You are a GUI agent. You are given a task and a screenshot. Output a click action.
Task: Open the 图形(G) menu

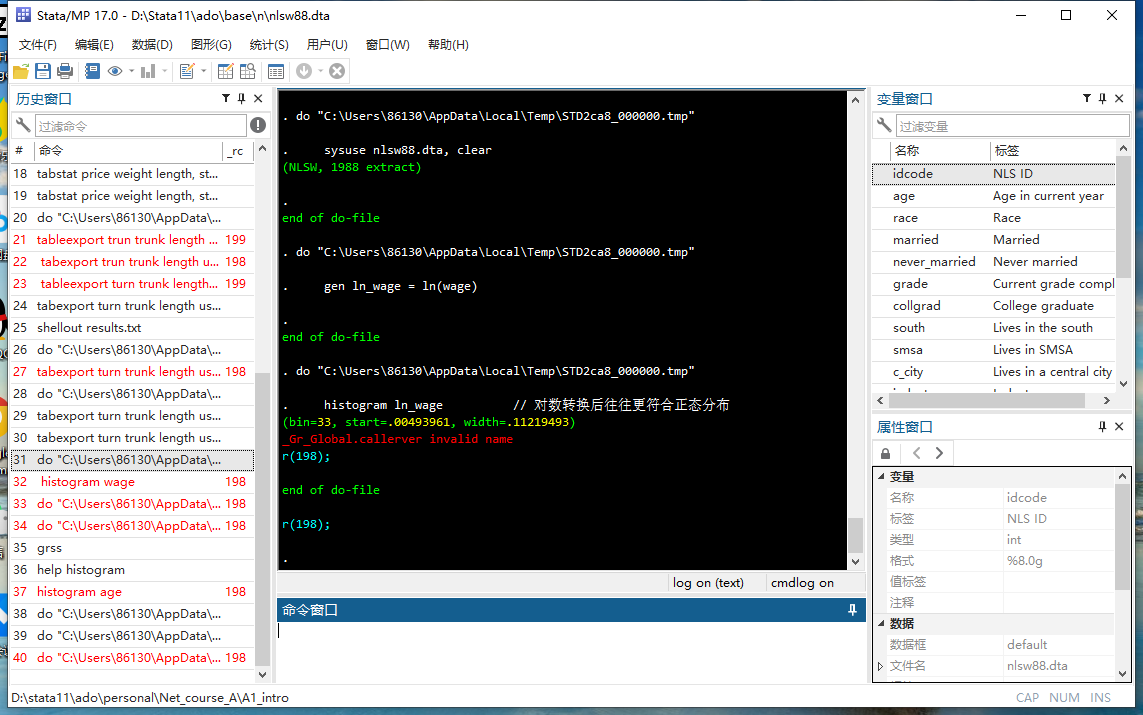pos(211,45)
